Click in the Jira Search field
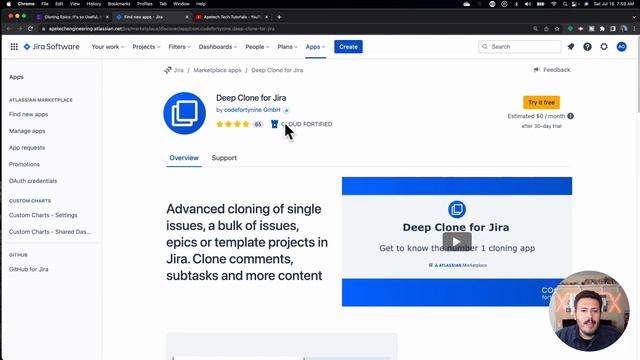 [x=520, y=47]
